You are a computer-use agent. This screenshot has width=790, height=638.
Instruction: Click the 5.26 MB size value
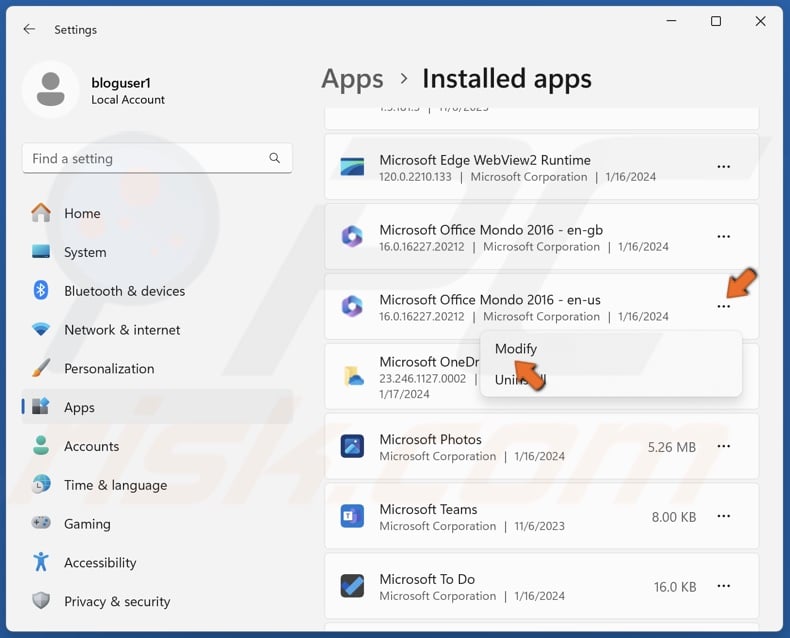[672, 447]
